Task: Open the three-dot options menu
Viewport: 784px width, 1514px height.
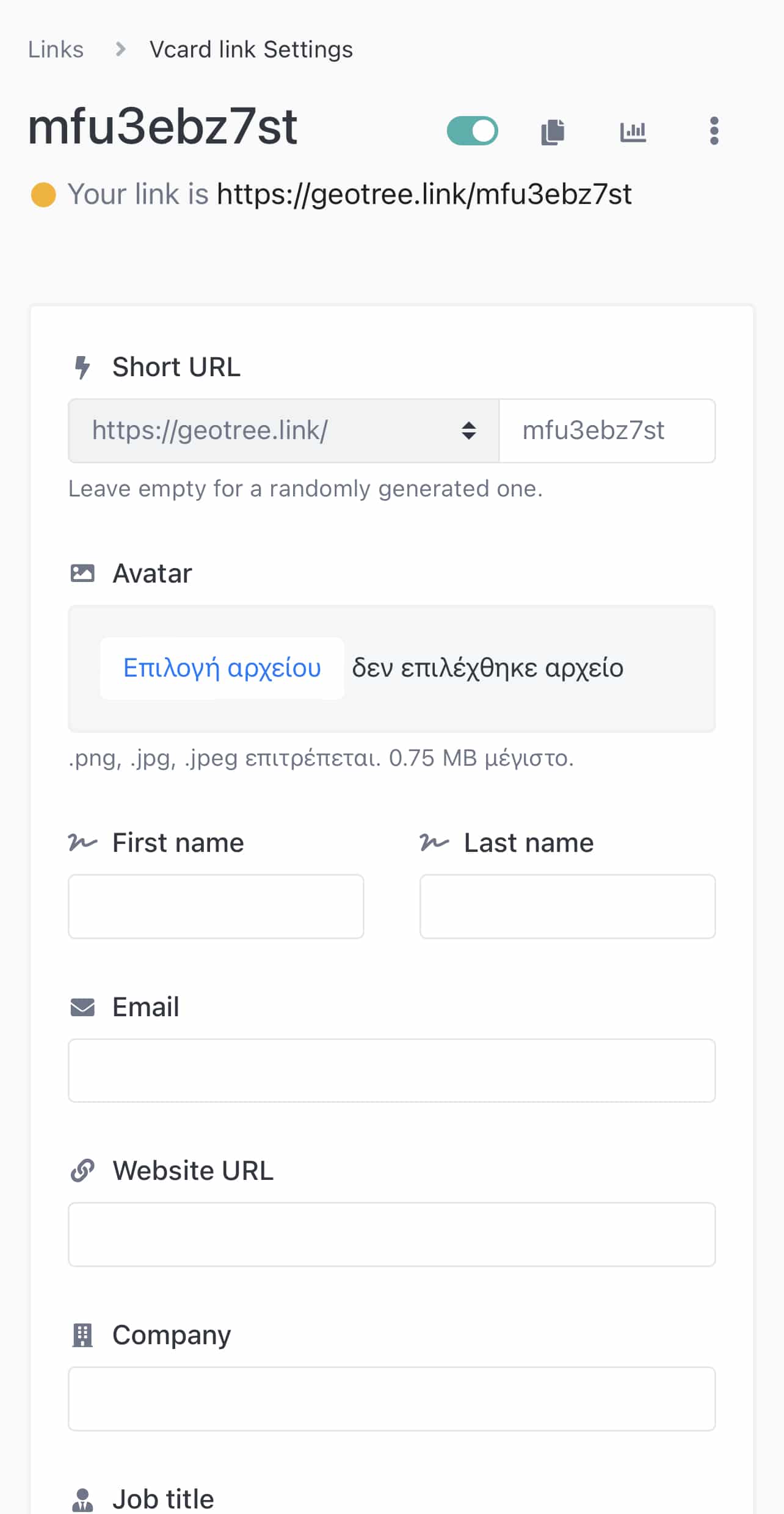Action: 714,131
